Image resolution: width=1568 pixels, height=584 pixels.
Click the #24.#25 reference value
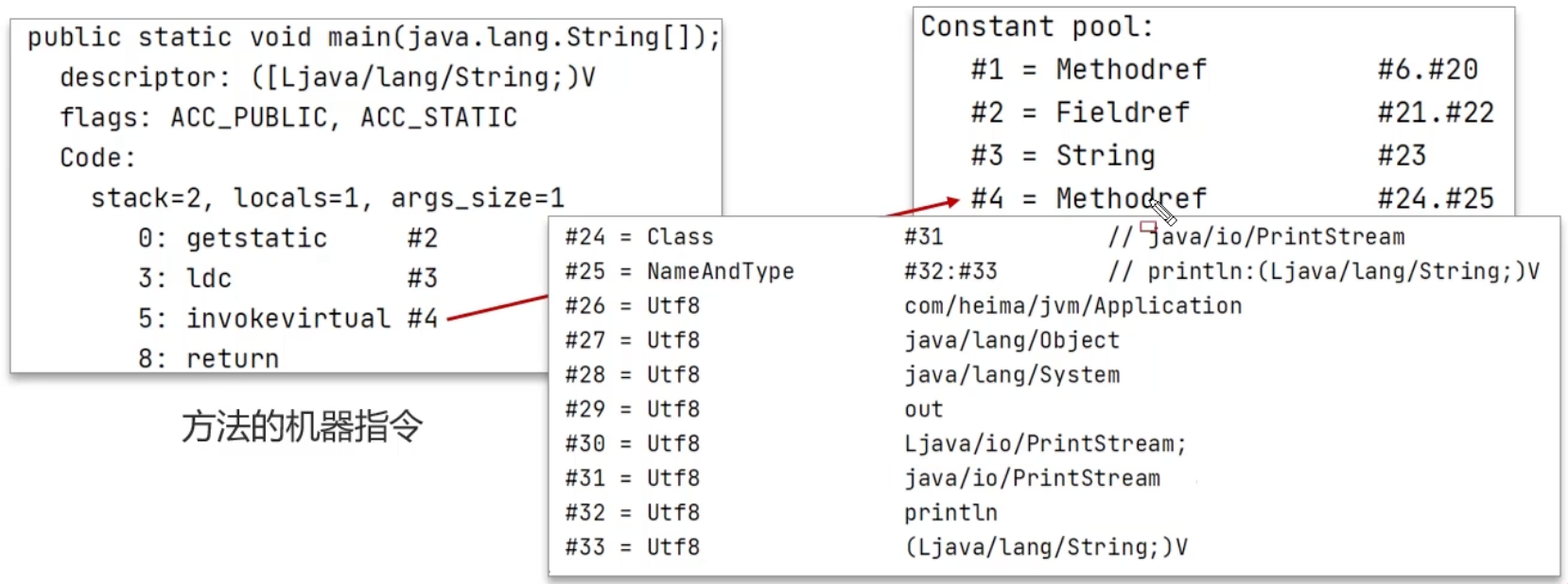click(1435, 198)
